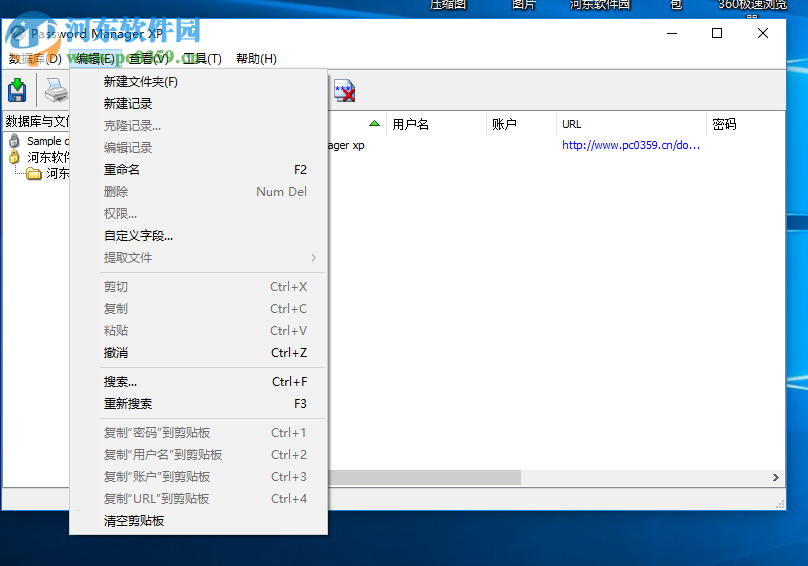Close the 编辑(E) menu in menu bar
Screen dimensions: 808x566
point(95,59)
